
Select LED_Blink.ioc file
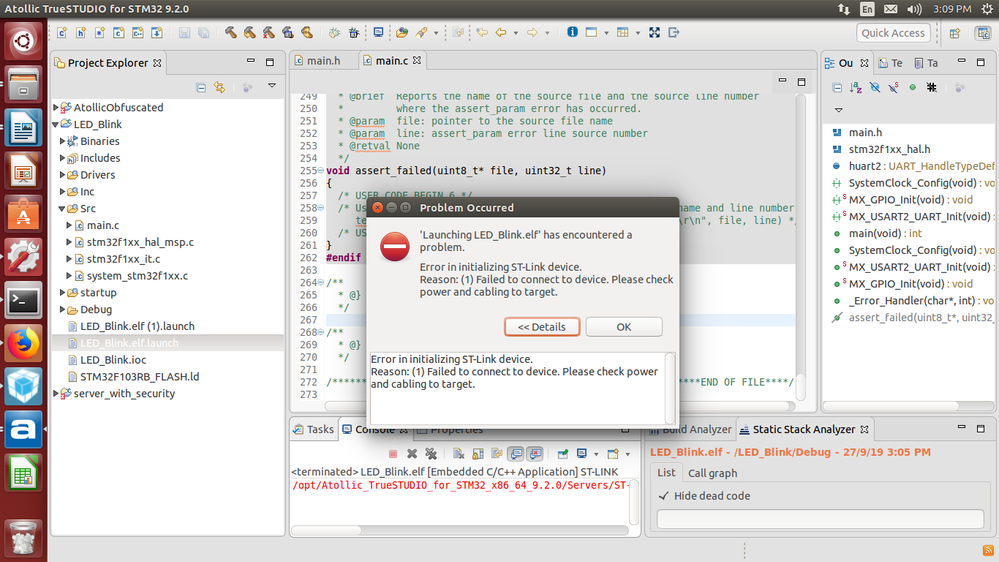pos(113,360)
